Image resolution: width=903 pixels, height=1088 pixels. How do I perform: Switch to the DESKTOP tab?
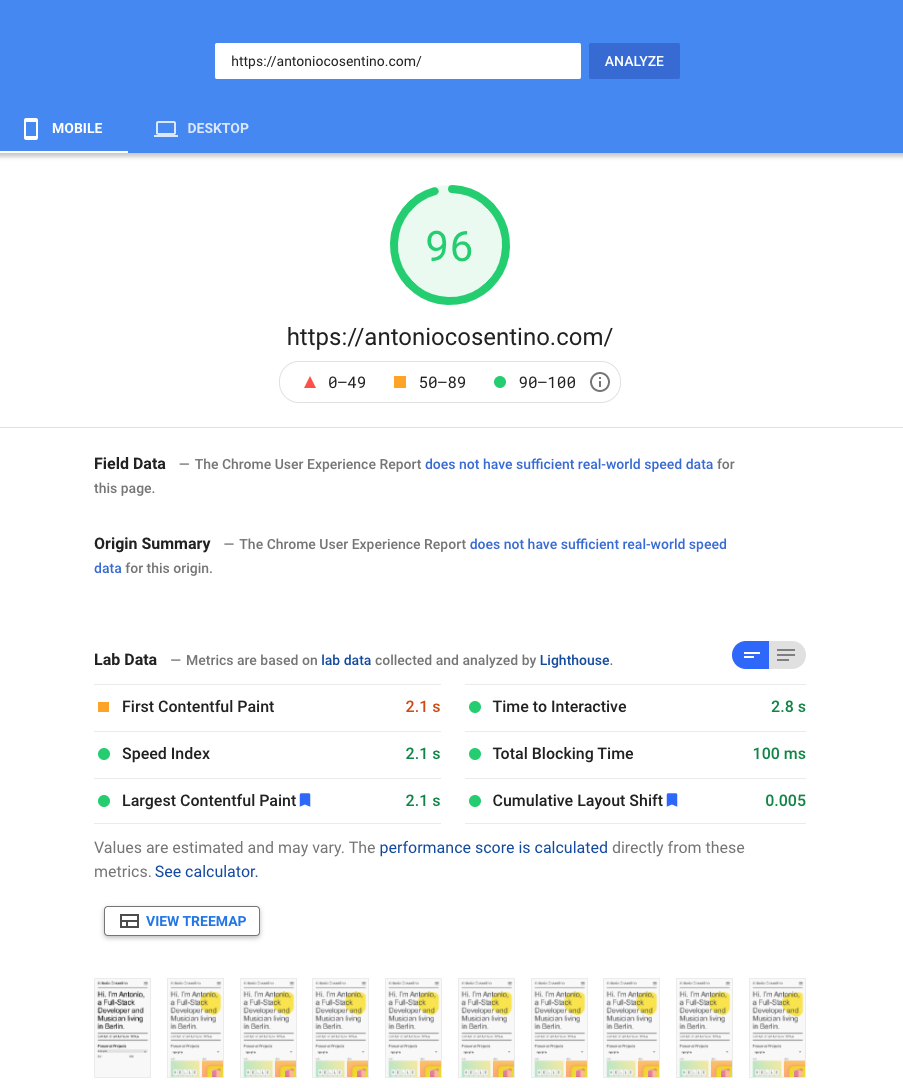(201, 128)
